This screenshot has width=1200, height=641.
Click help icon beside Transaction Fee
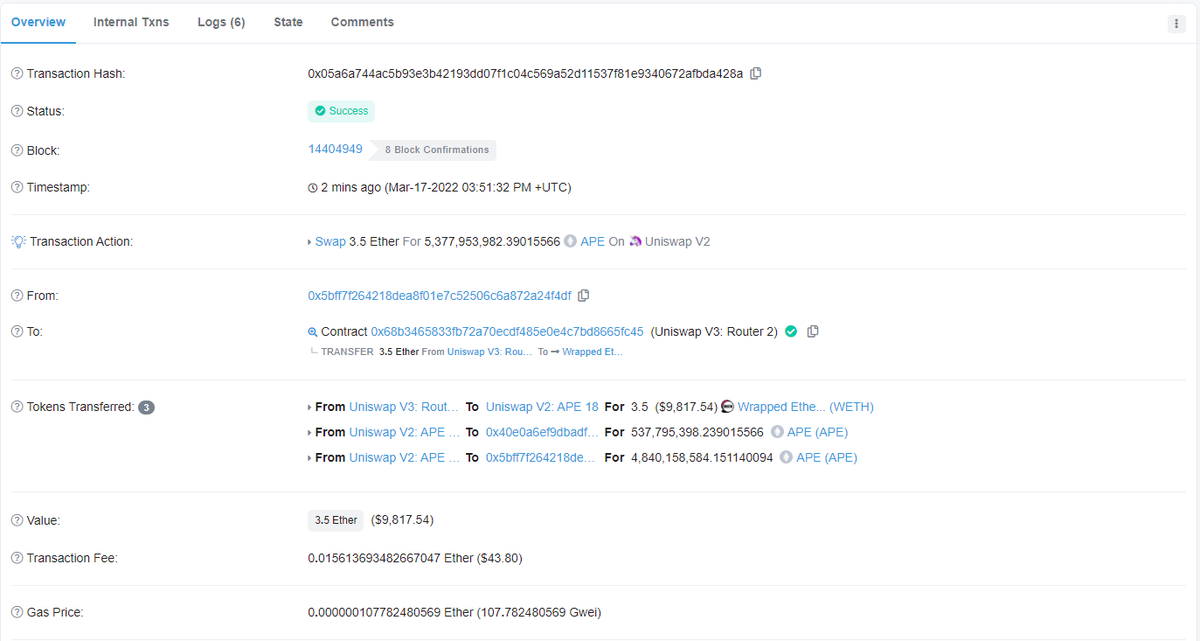coord(17,558)
